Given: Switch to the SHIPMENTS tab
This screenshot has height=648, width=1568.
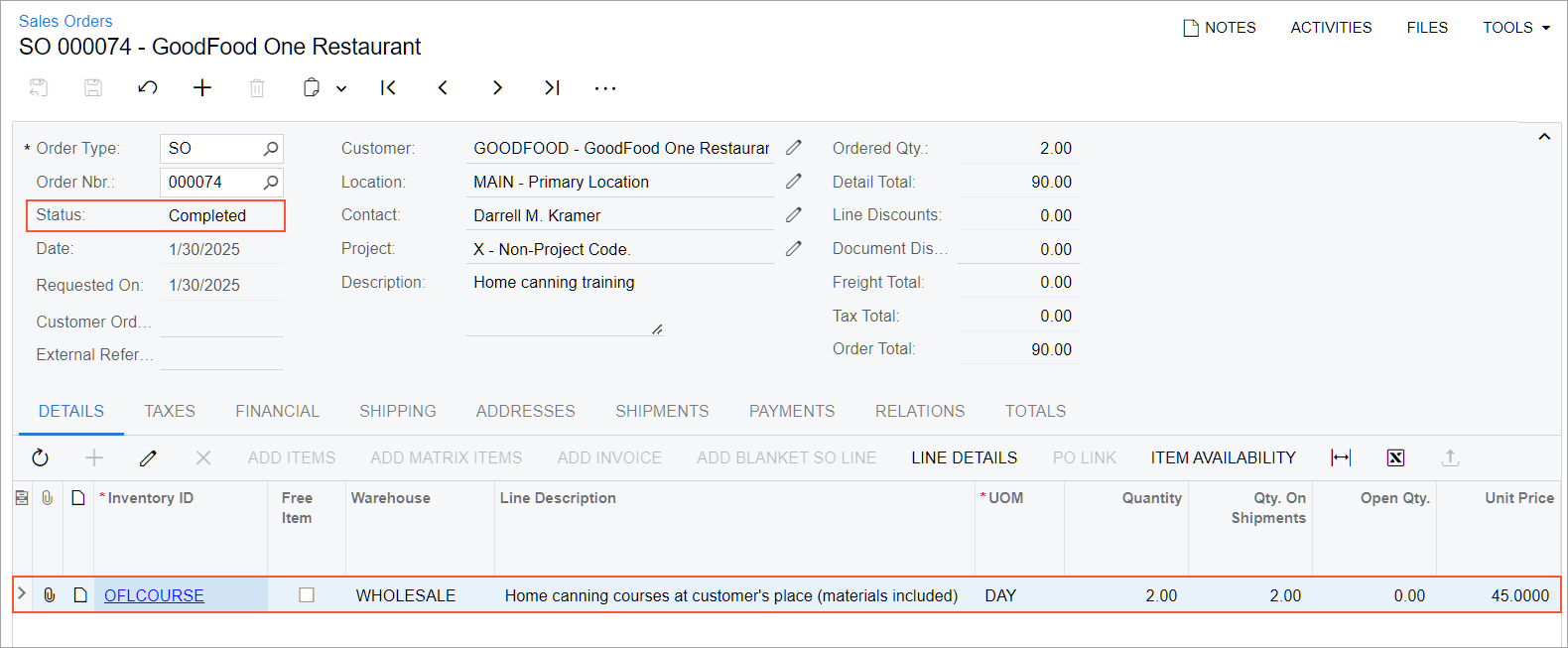Looking at the screenshot, I should pyautogui.click(x=662, y=411).
